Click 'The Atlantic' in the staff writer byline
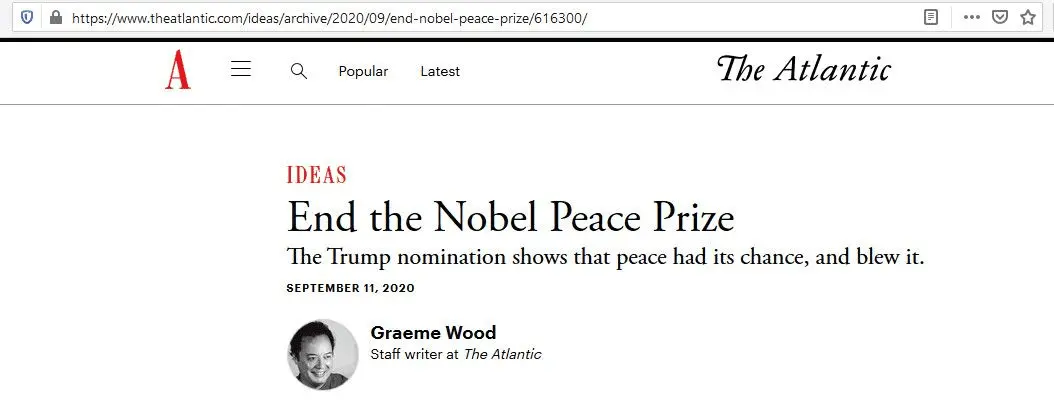1054x402 pixels. (x=502, y=354)
